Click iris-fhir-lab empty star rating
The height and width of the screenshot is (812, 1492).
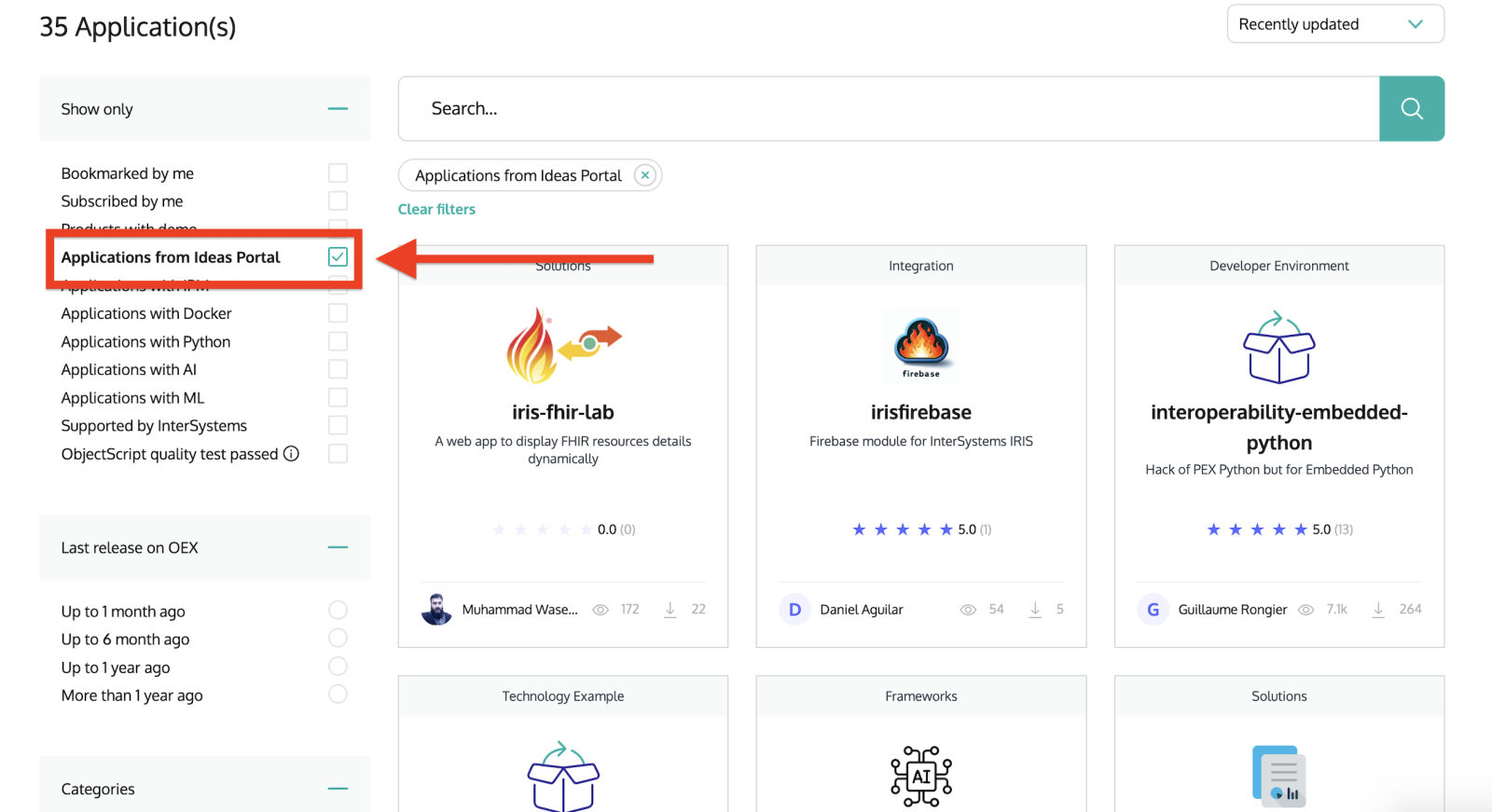(543, 530)
